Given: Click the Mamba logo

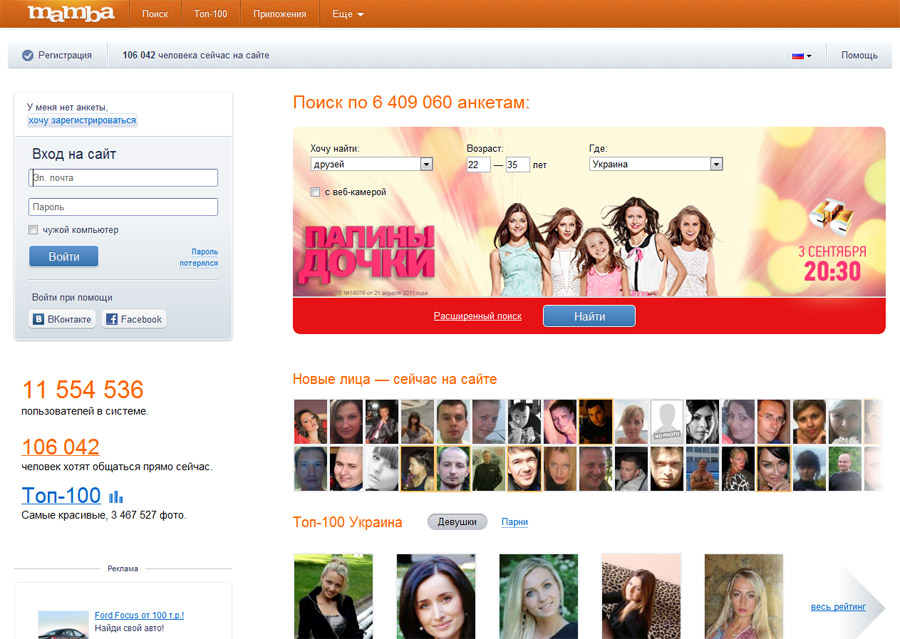Looking at the screenshot, I should [x=70, y=14].
